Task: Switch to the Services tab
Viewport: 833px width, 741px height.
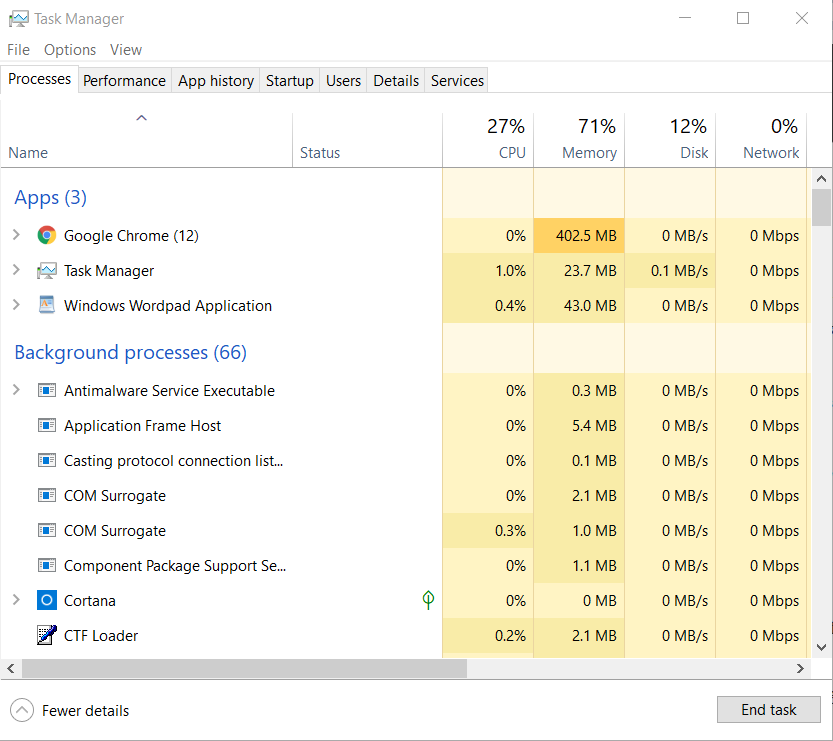Action: [457, 81]
